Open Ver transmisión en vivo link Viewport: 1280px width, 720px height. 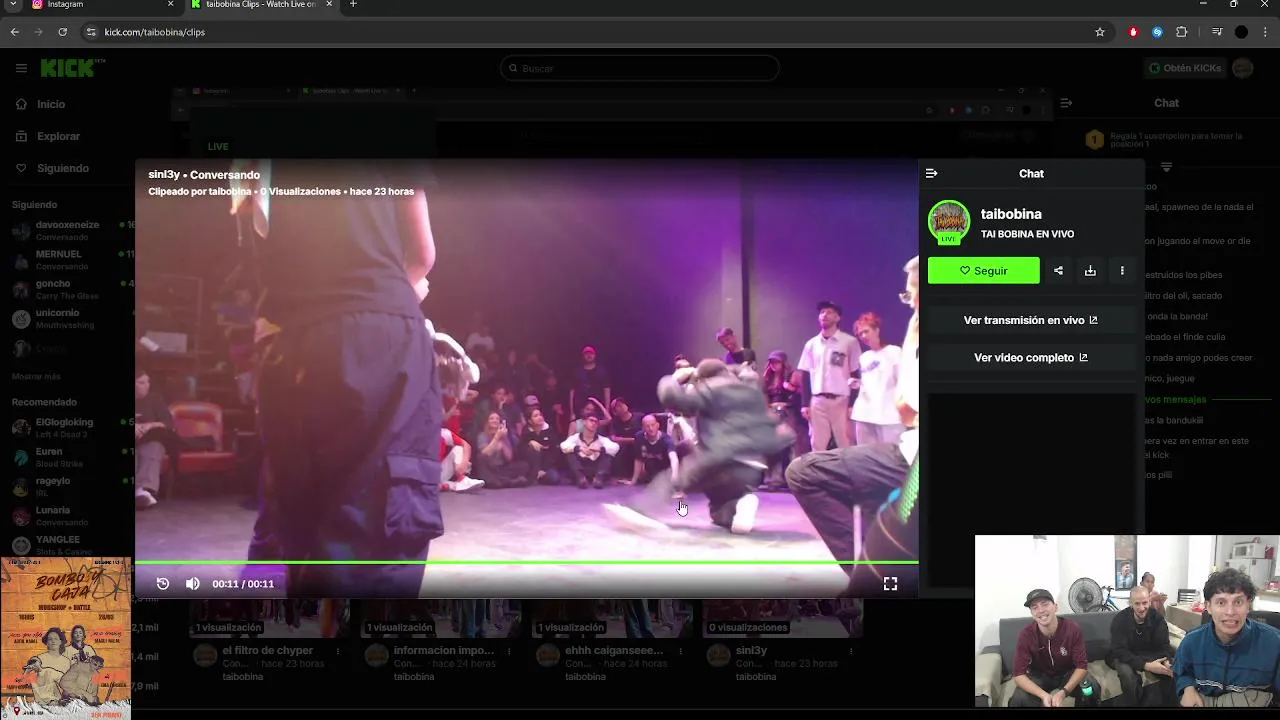pos(1031,321)
